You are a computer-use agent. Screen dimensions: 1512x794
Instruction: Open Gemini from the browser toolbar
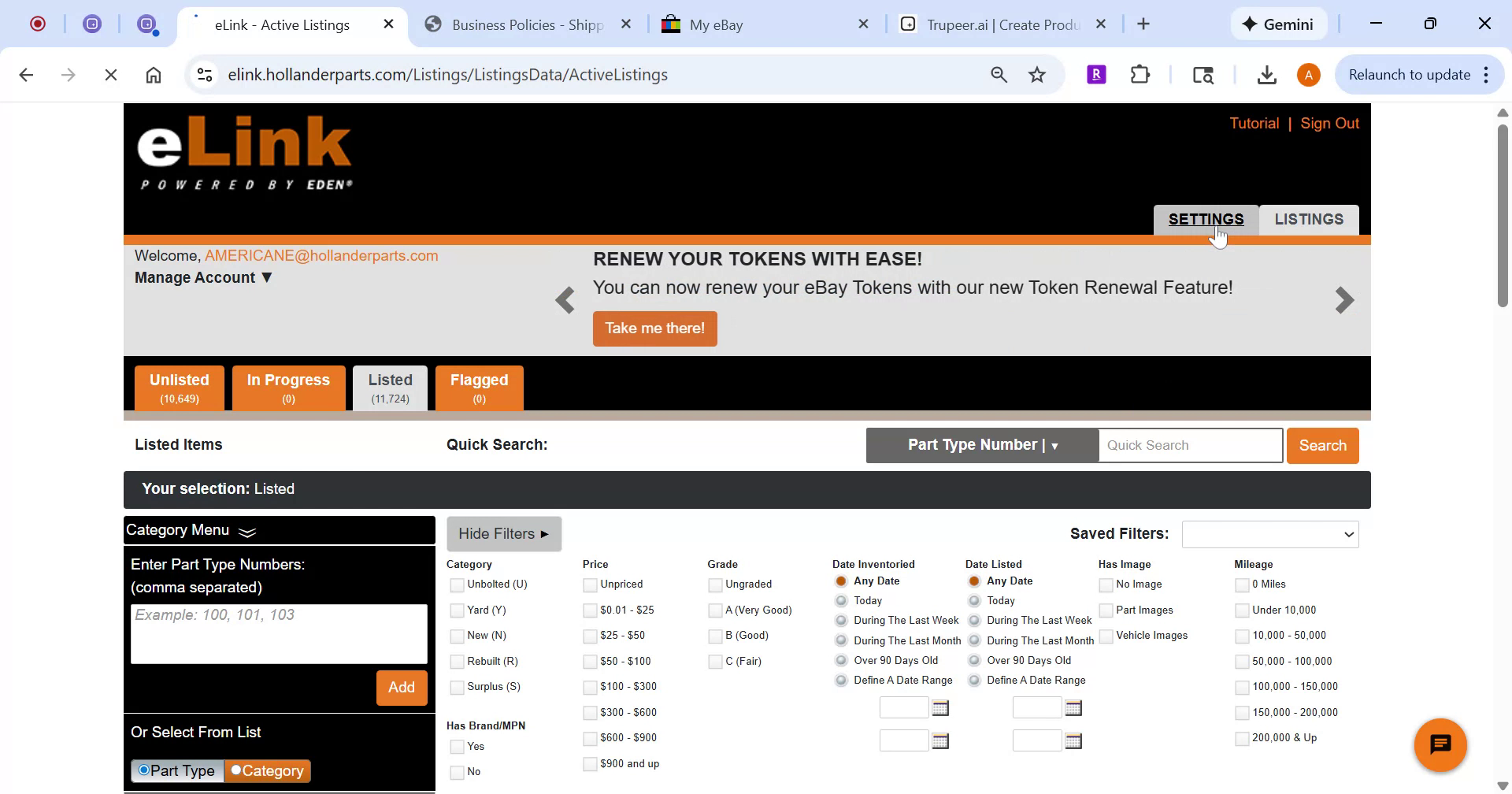1277,24
